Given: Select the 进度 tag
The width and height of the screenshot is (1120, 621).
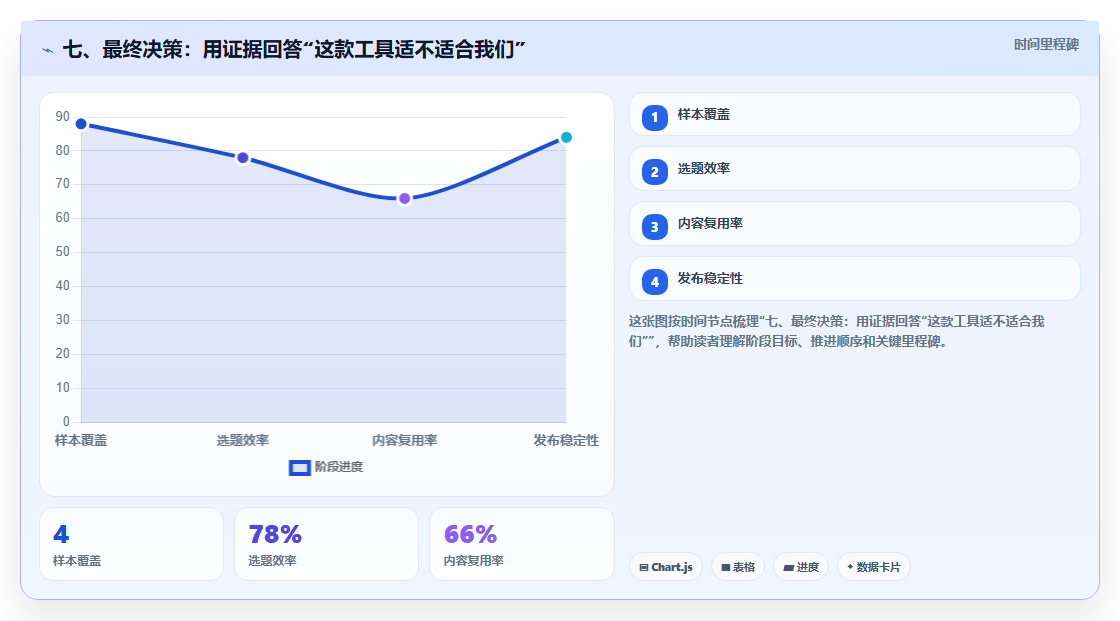Looking at the screenshot, I should point(801,567).
